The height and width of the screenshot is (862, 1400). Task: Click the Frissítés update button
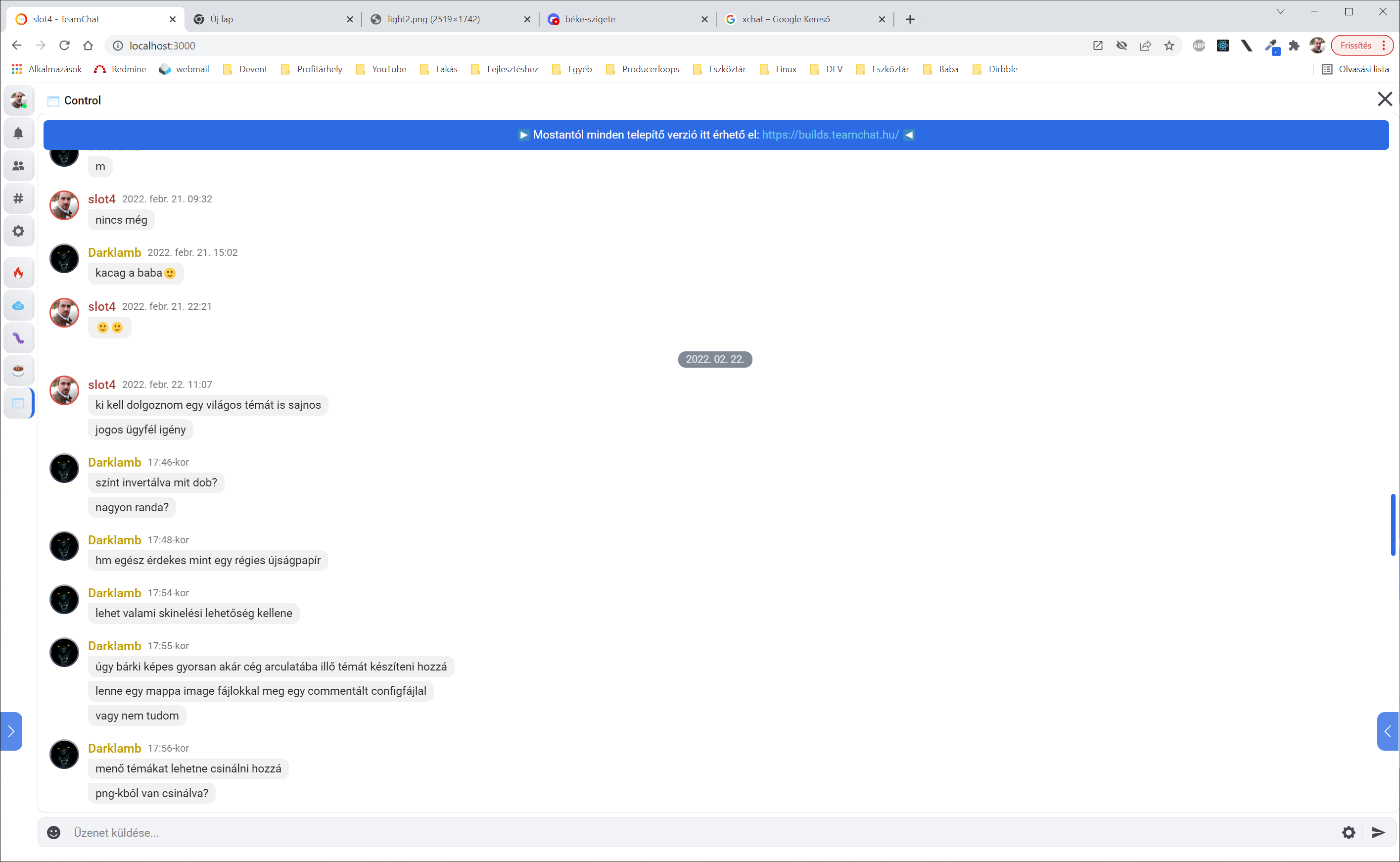tap(1355, 46)
